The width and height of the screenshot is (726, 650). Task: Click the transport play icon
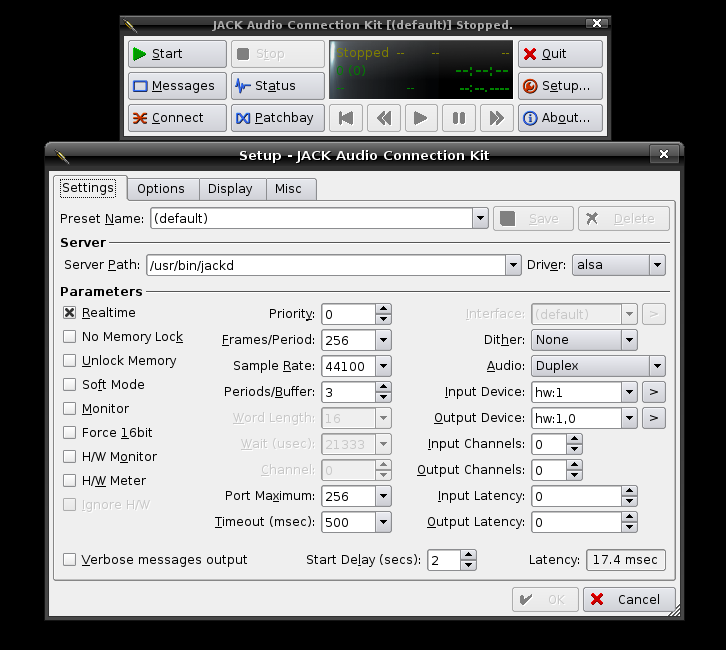pos(421,118)
